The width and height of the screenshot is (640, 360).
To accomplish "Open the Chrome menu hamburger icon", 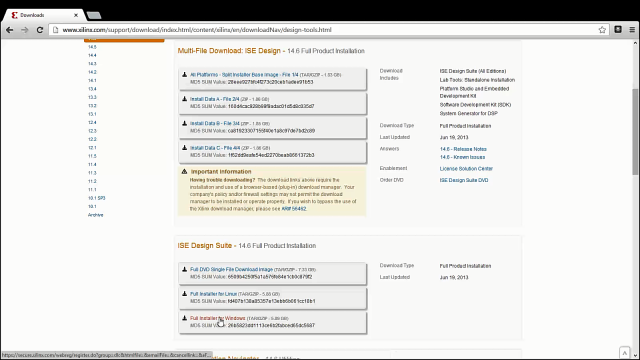I will tap(632, 29).
